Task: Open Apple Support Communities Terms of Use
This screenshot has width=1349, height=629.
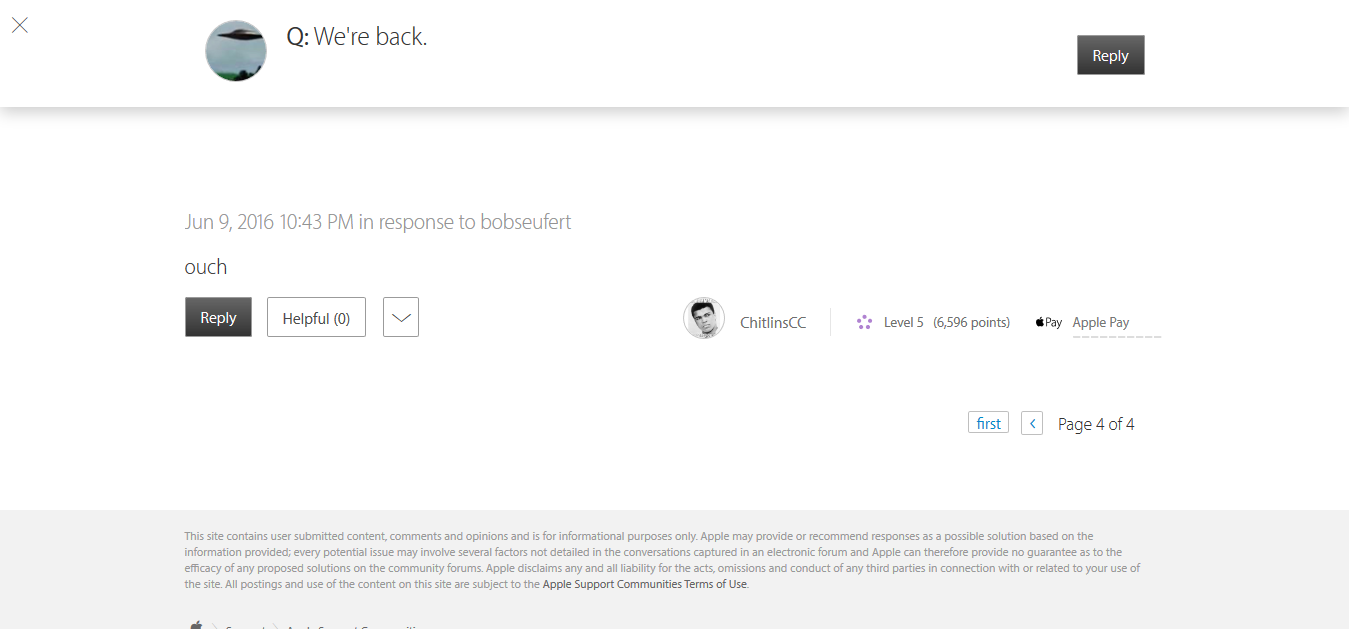Action: click(x=645, y=584)
